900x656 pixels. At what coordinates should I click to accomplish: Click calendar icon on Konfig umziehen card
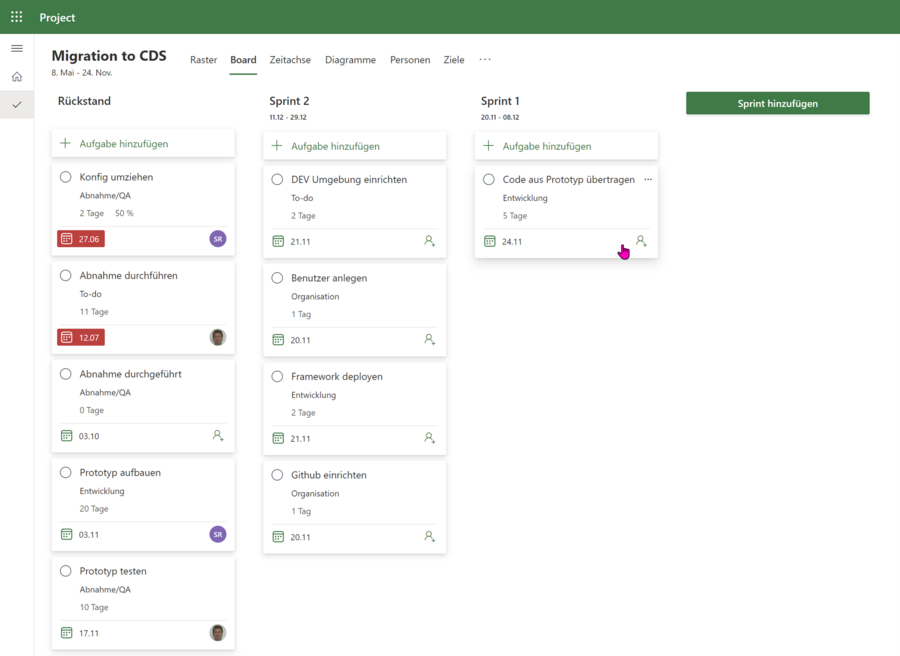coord(64,239)
